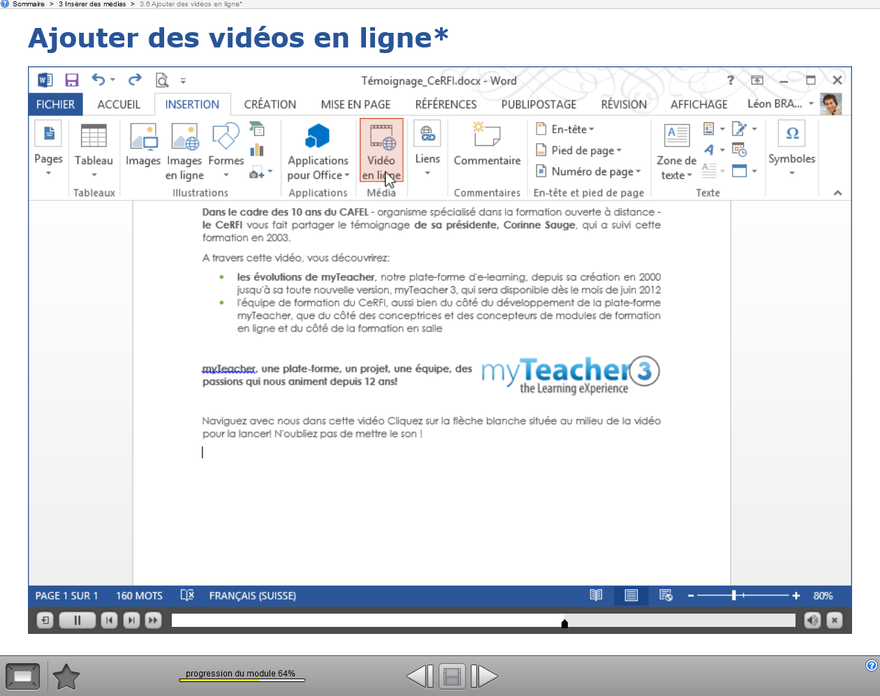This screenshot has width=880, height=696.
Task: Mute the tutorial with speaker button
Action: (x=812, y=621)
